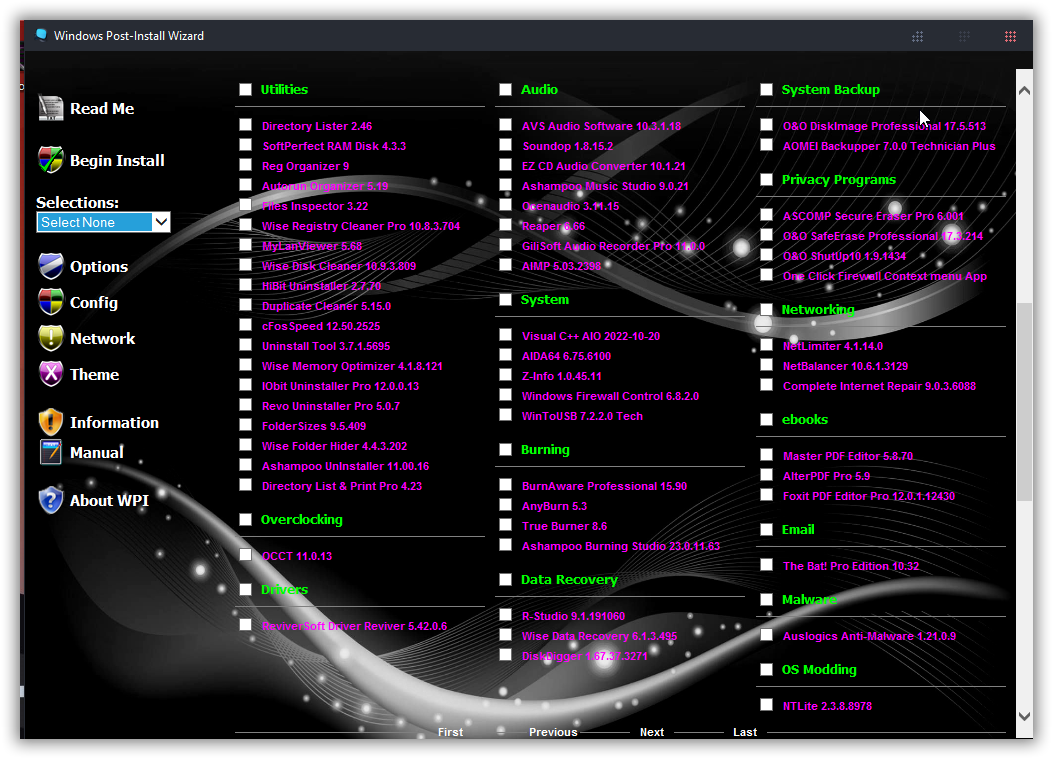1053x759 pixels.
Task: Select ReviverSoft Driver Reviver 5.42.0.6 entry
Action: click(x=355, y=627)
